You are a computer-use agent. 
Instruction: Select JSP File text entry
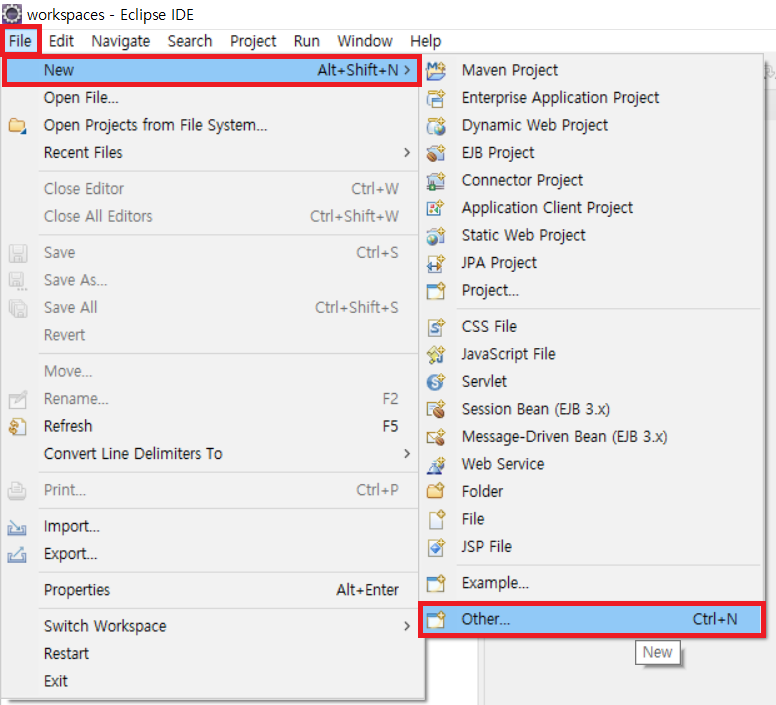point(486,547)
